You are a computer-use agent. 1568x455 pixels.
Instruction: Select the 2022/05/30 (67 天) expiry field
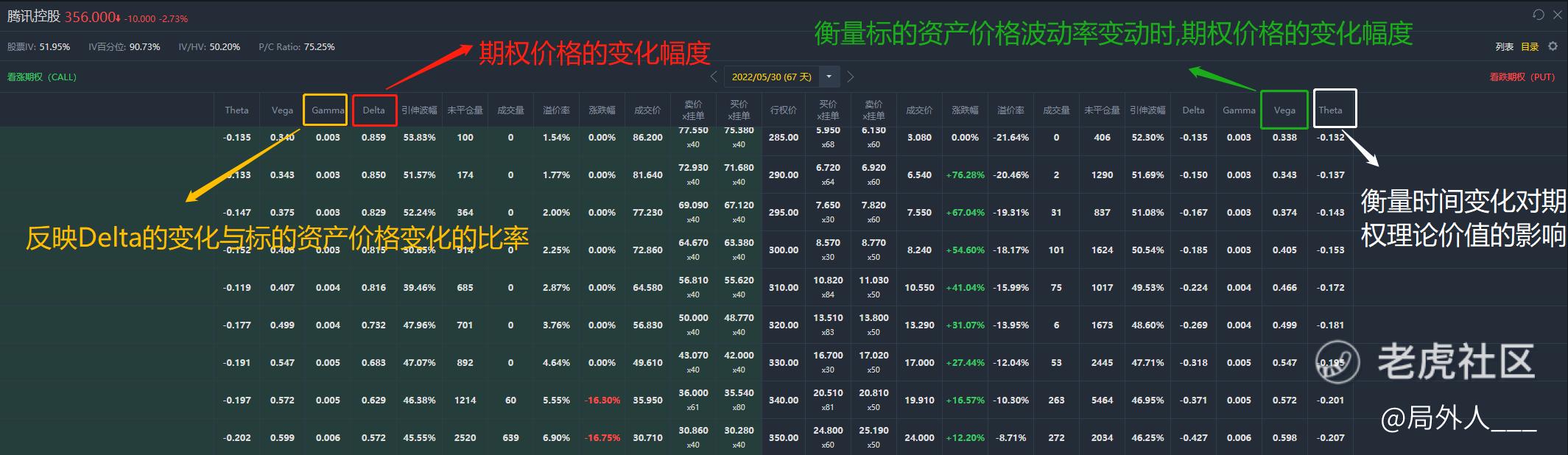[772, 77]
